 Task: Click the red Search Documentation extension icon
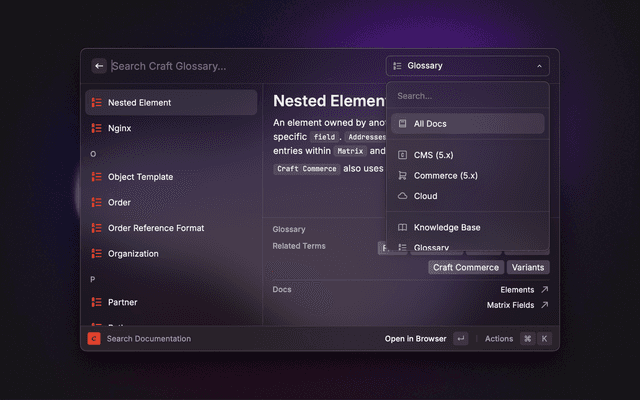pos(93,339)
